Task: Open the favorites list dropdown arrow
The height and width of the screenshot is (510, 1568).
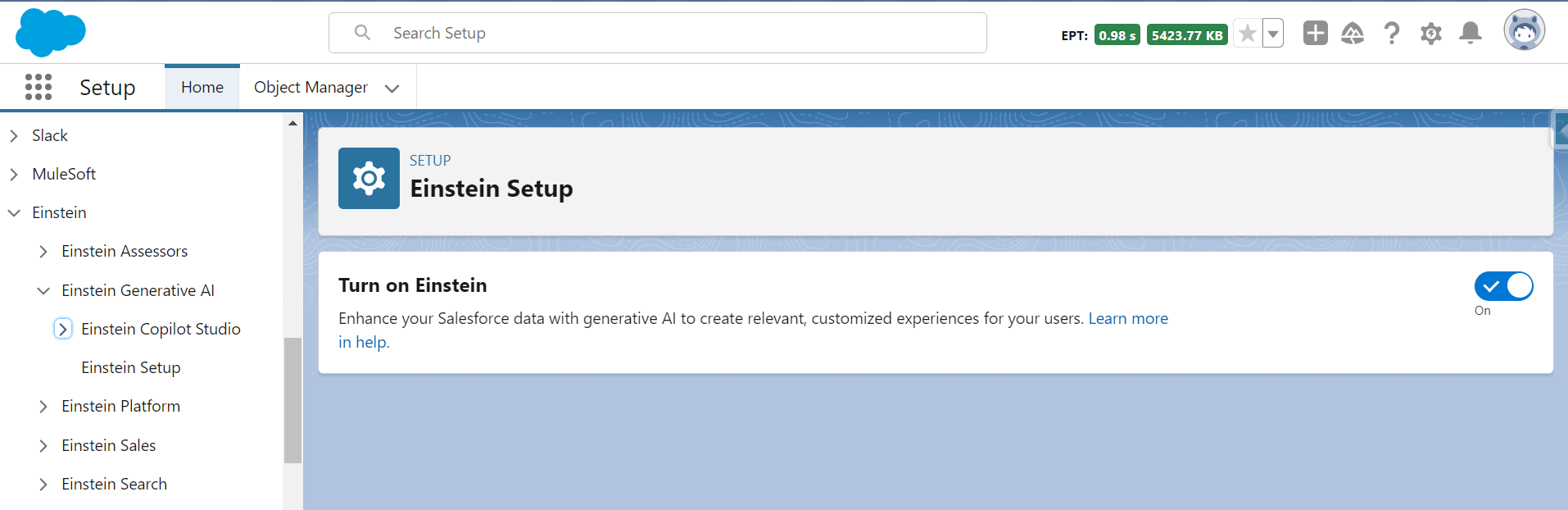Action: point(1273,34)
